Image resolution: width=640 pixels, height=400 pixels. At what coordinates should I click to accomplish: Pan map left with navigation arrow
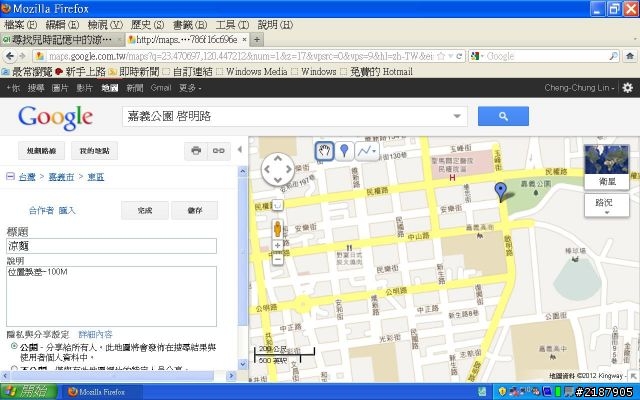267,169
